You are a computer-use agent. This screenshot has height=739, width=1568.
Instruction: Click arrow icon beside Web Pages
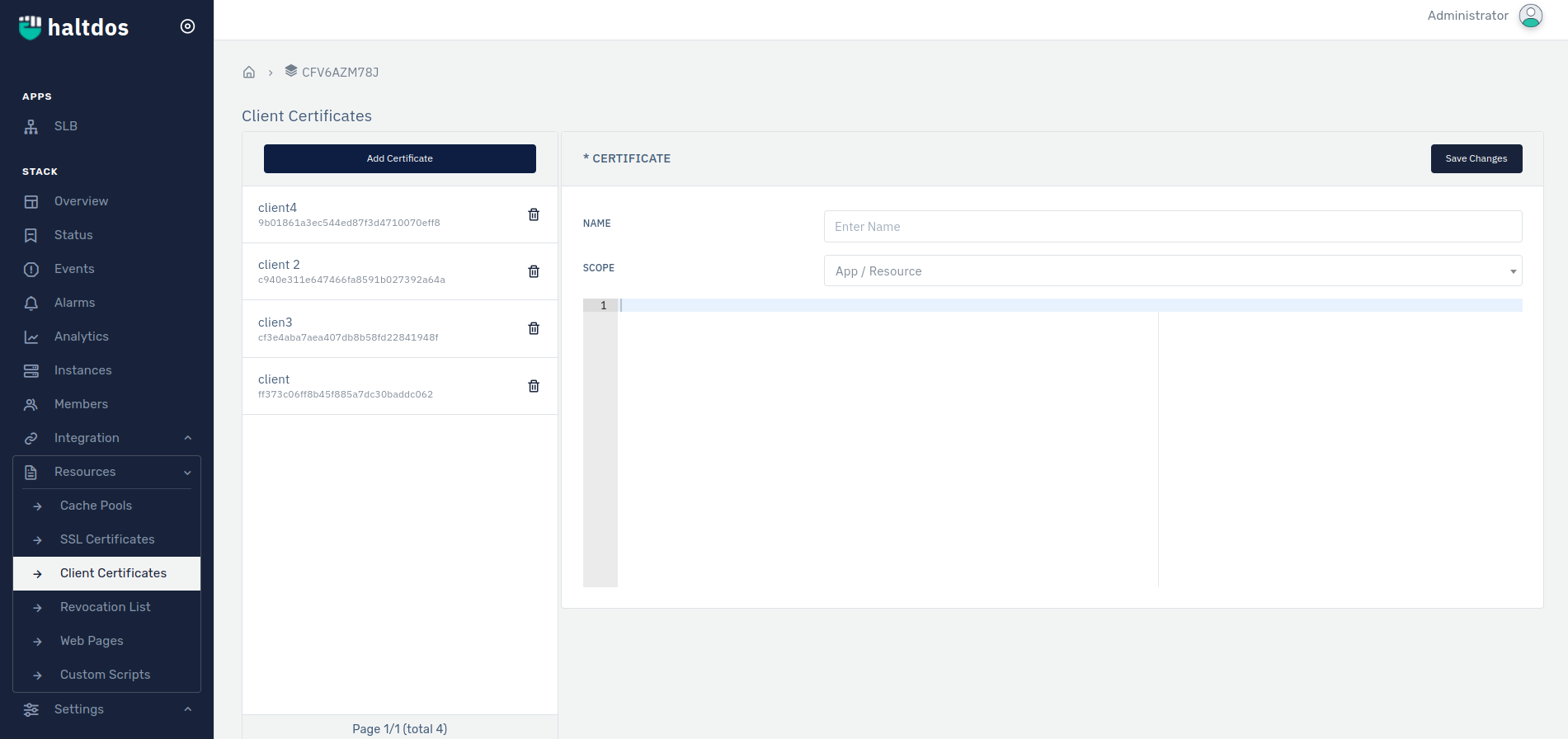[37, 642]
